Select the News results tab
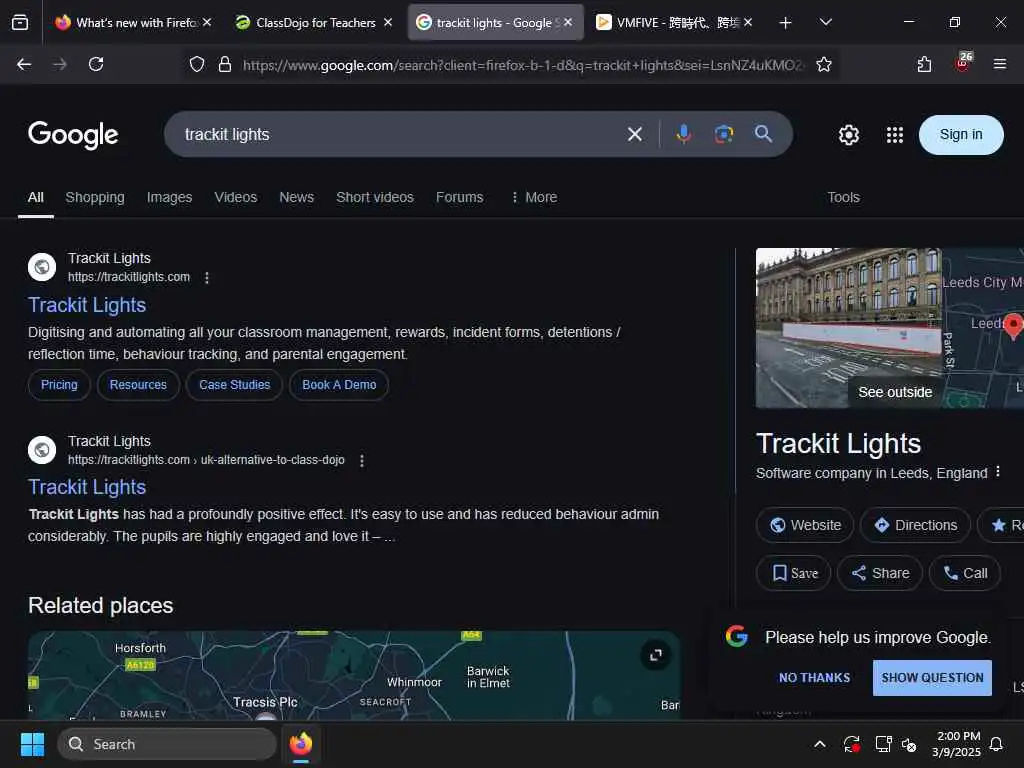 [x=296, y=197]
